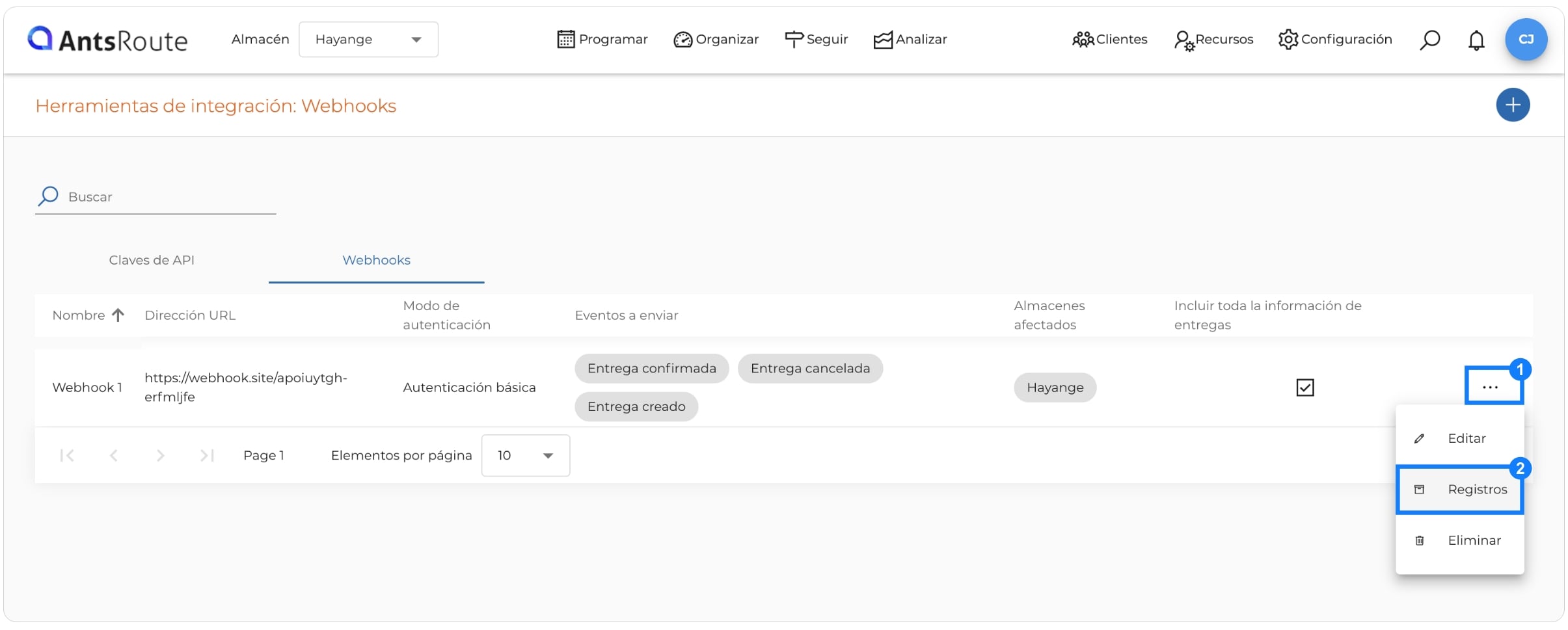1568x630 pixels.
Task: Switch to Claves de API tab
Action: [x=152, y=260]
